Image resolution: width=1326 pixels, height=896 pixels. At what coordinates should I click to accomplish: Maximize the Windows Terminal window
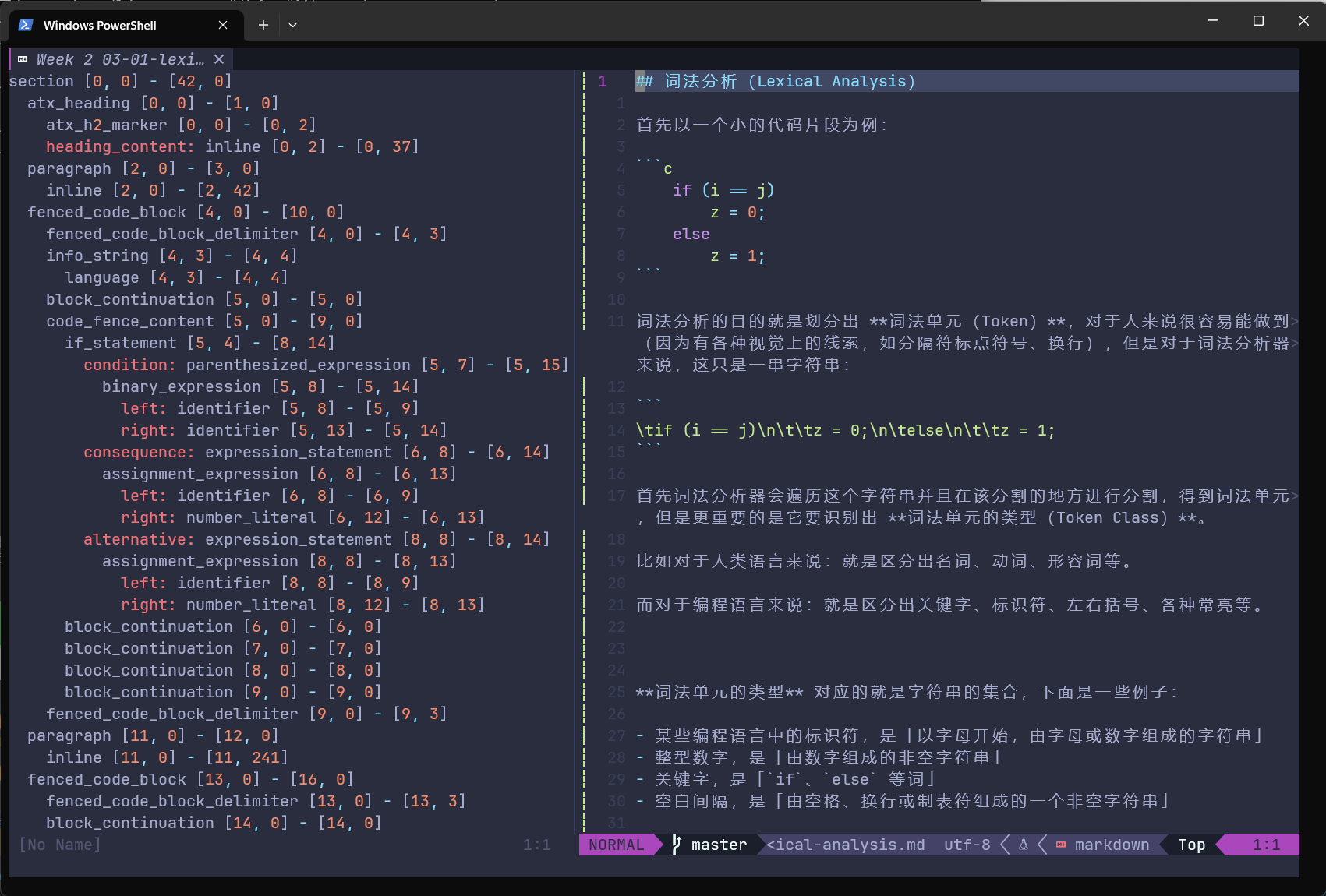click(x=1258, y=21)
